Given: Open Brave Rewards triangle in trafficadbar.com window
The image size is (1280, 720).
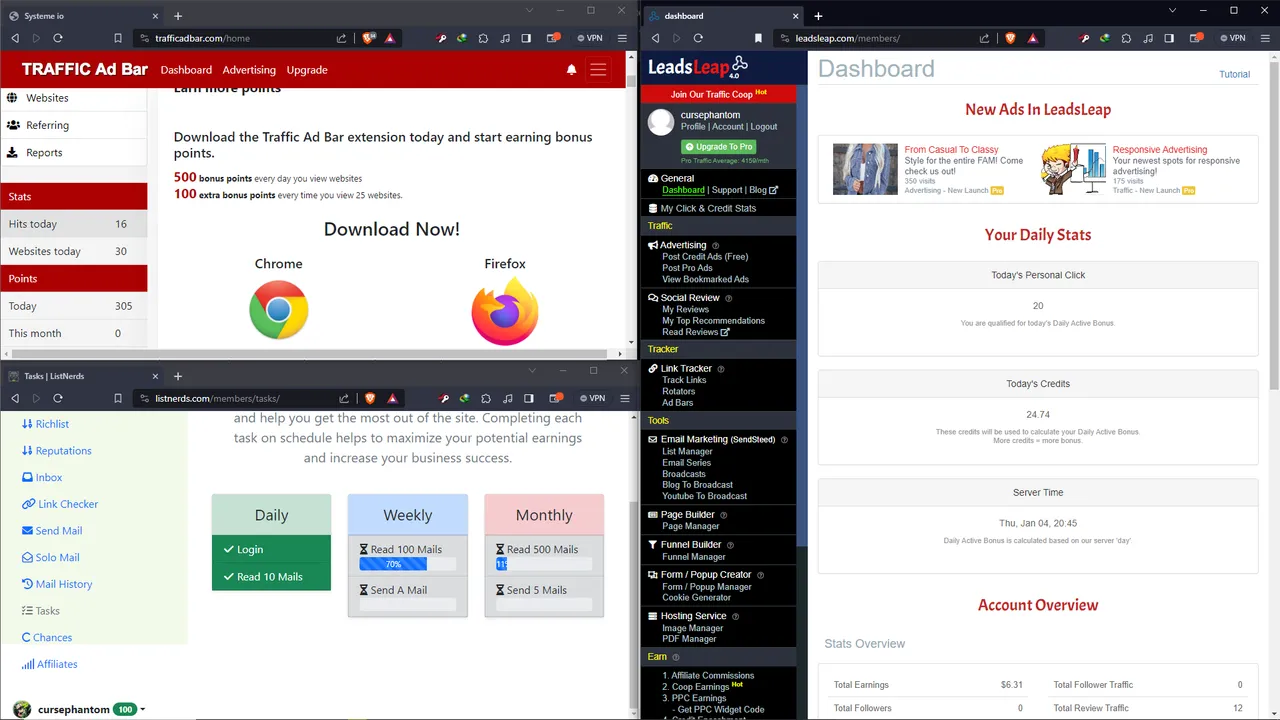Looking at the screenshot, I should click(x=390, y=38).
